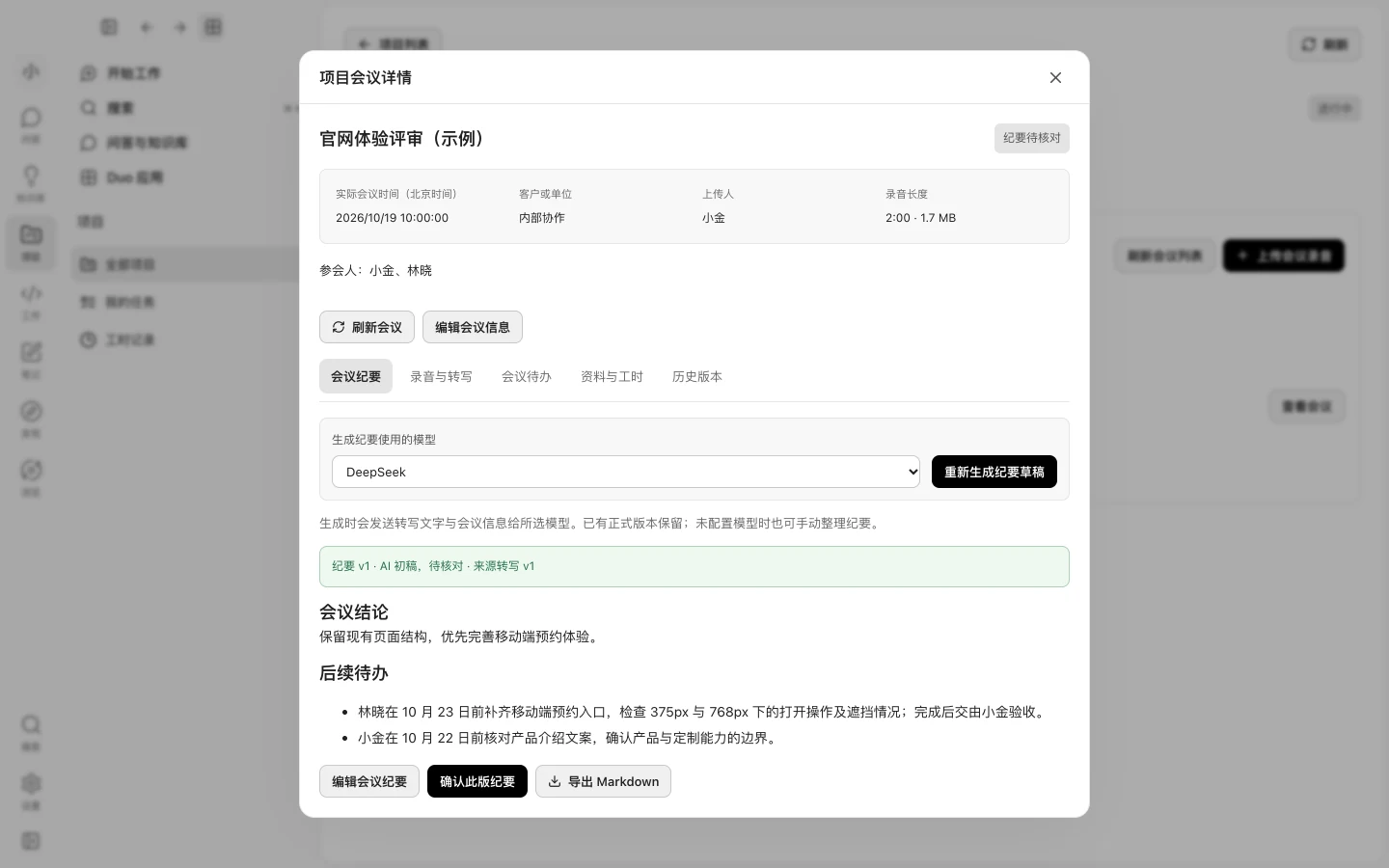Open the settings gear icon in left rail

[x=31, y=783]
